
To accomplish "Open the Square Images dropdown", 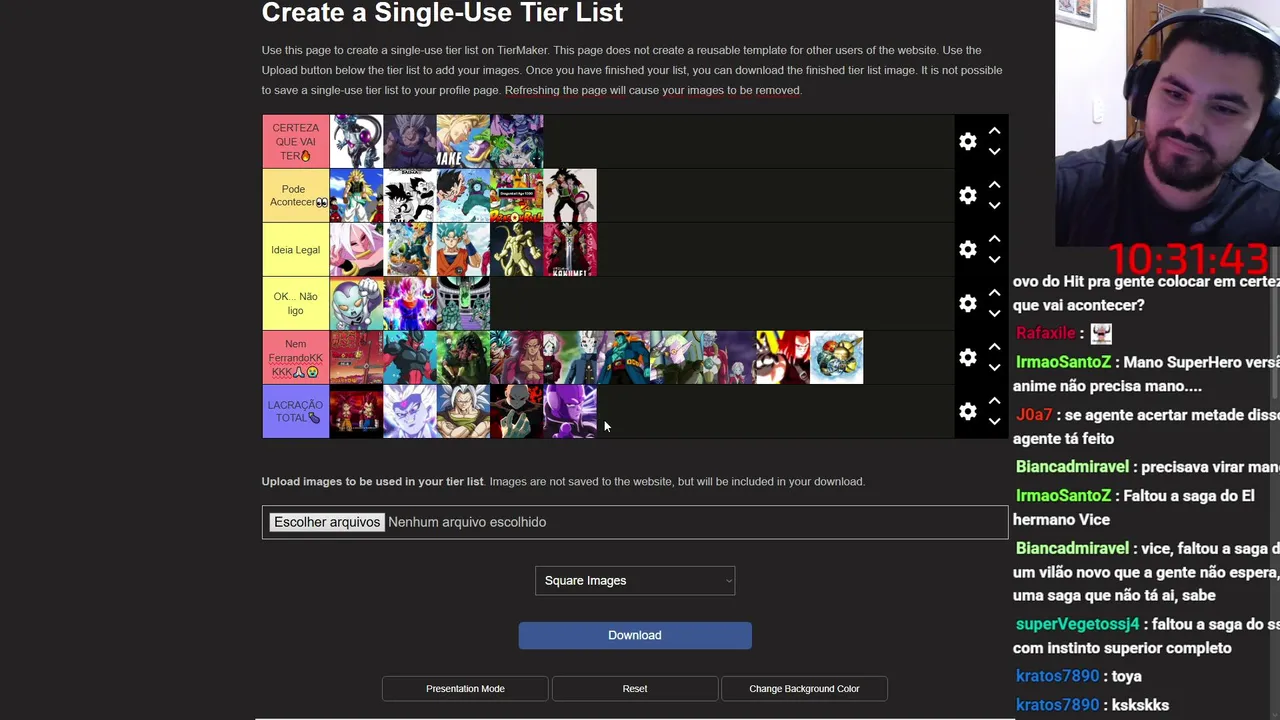I will pos(635,580).
